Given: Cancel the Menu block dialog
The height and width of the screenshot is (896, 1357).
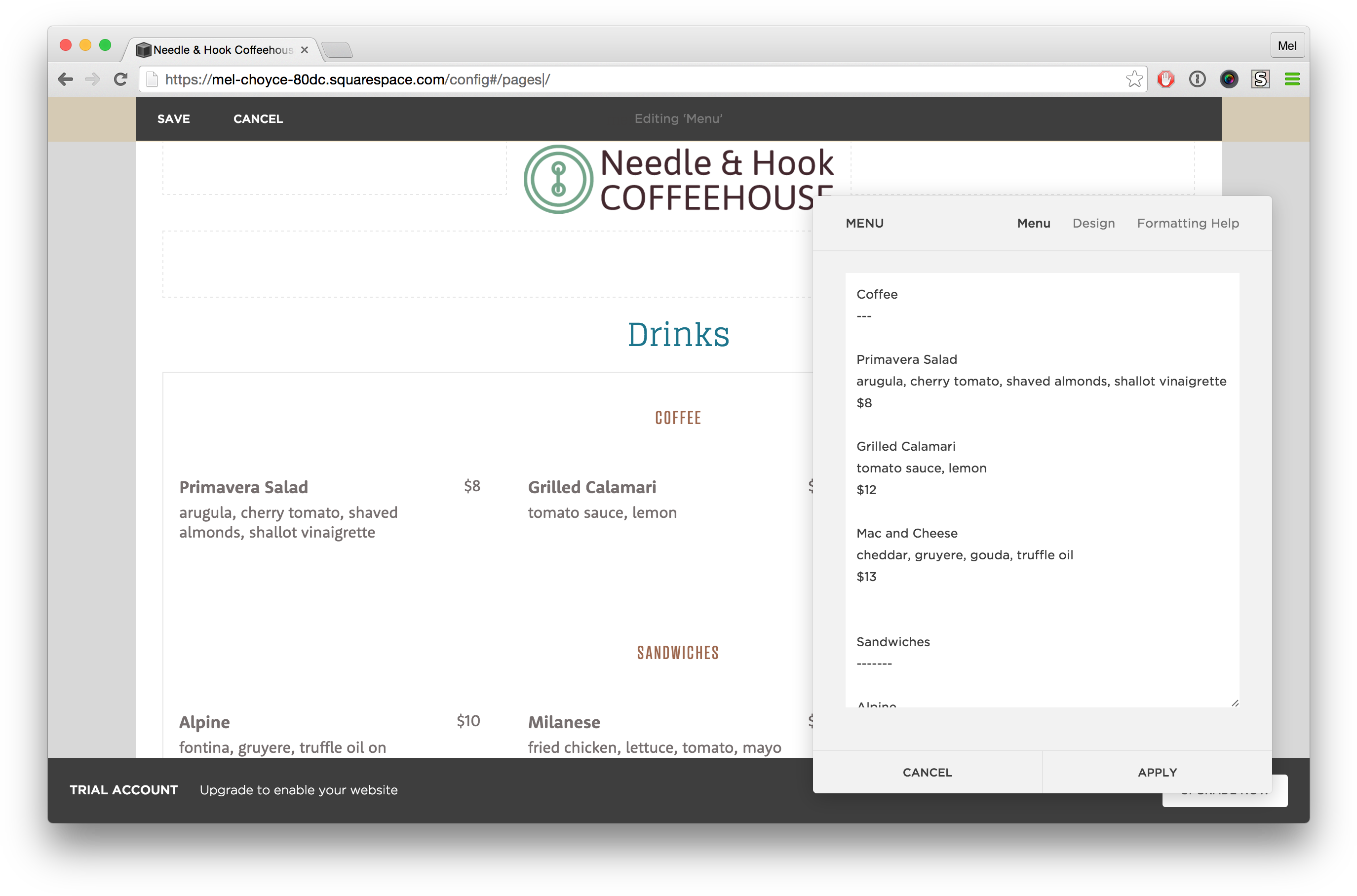Looking at the screenshot, I should click(x=927, y=772).
